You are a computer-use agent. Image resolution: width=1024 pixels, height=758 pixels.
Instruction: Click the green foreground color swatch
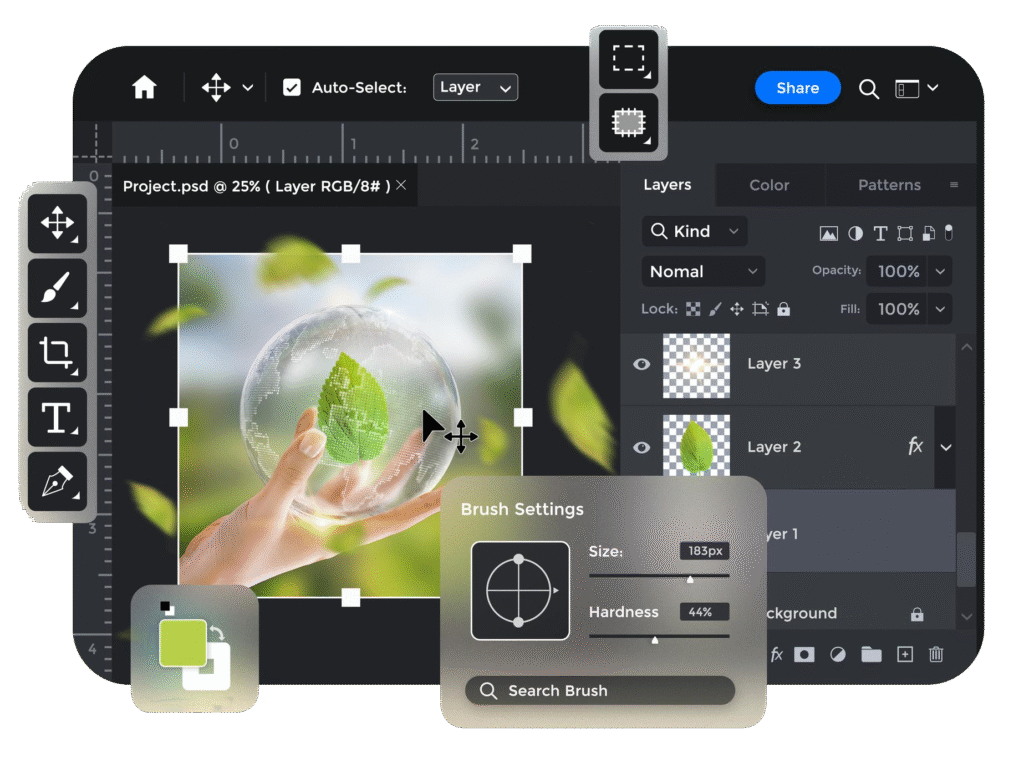(182, 643)
